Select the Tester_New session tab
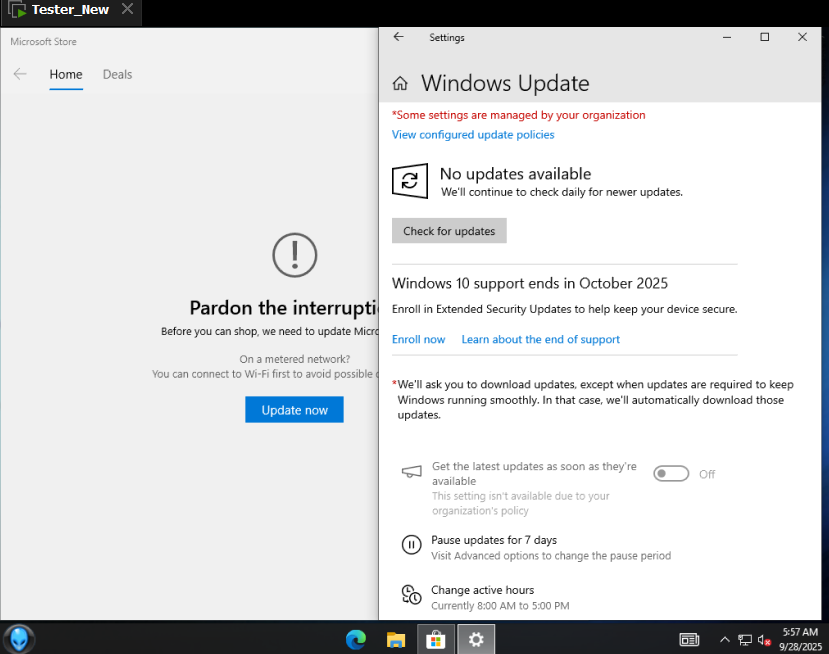 click(x=70, y=10)
